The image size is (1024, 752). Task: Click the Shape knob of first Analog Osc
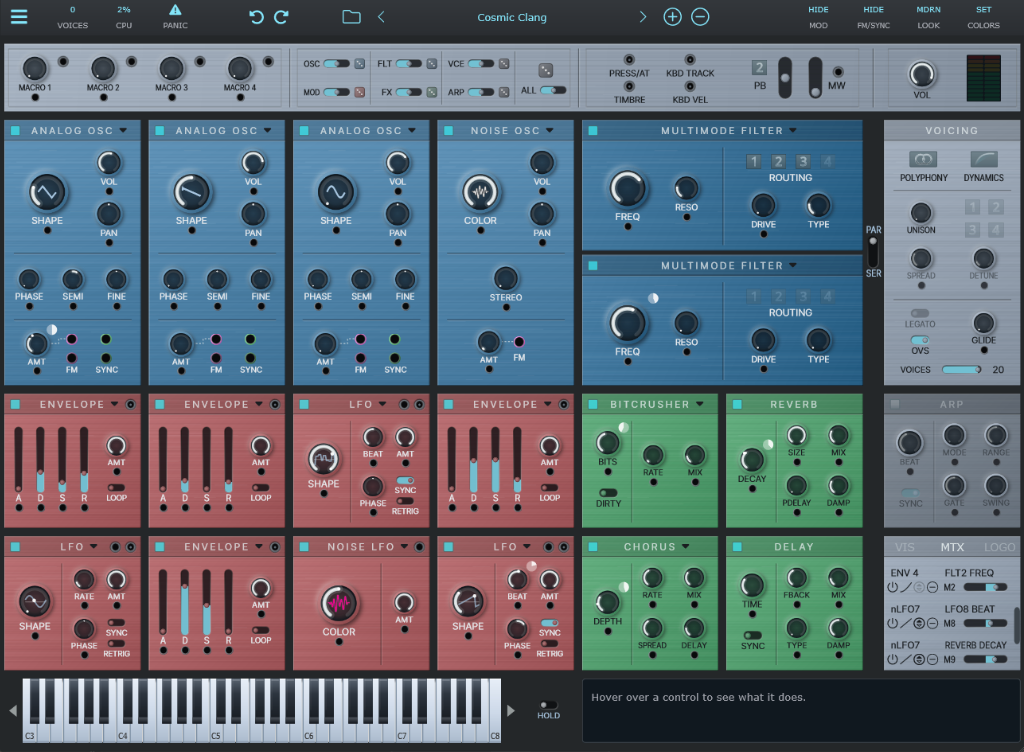point(47,193)
